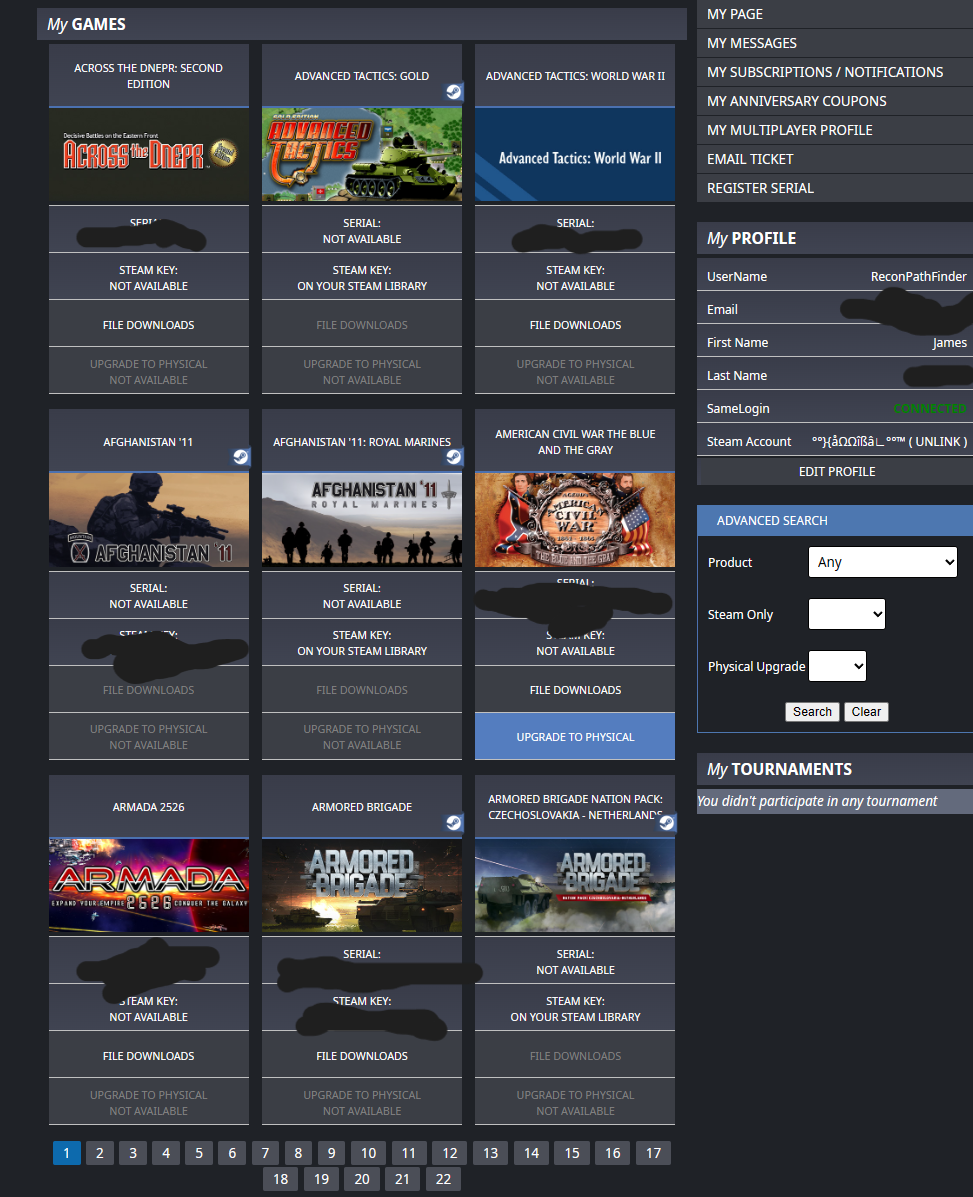This screenshot has height=1197, width=973.
Task: Click current page 1 button
Action: coord(66,1153)
